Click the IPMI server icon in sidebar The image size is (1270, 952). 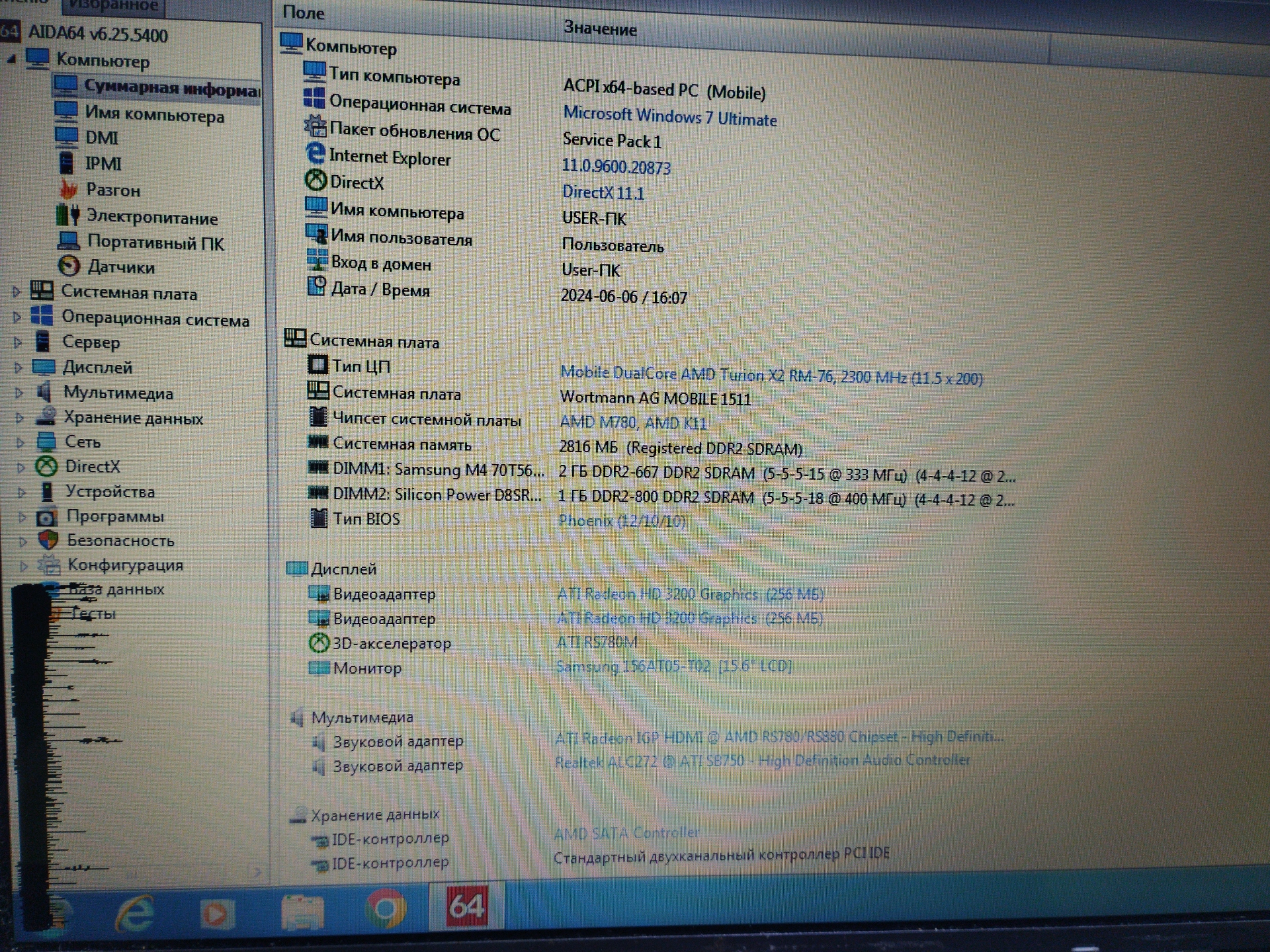pyautogui.click(x=66, y=163)
